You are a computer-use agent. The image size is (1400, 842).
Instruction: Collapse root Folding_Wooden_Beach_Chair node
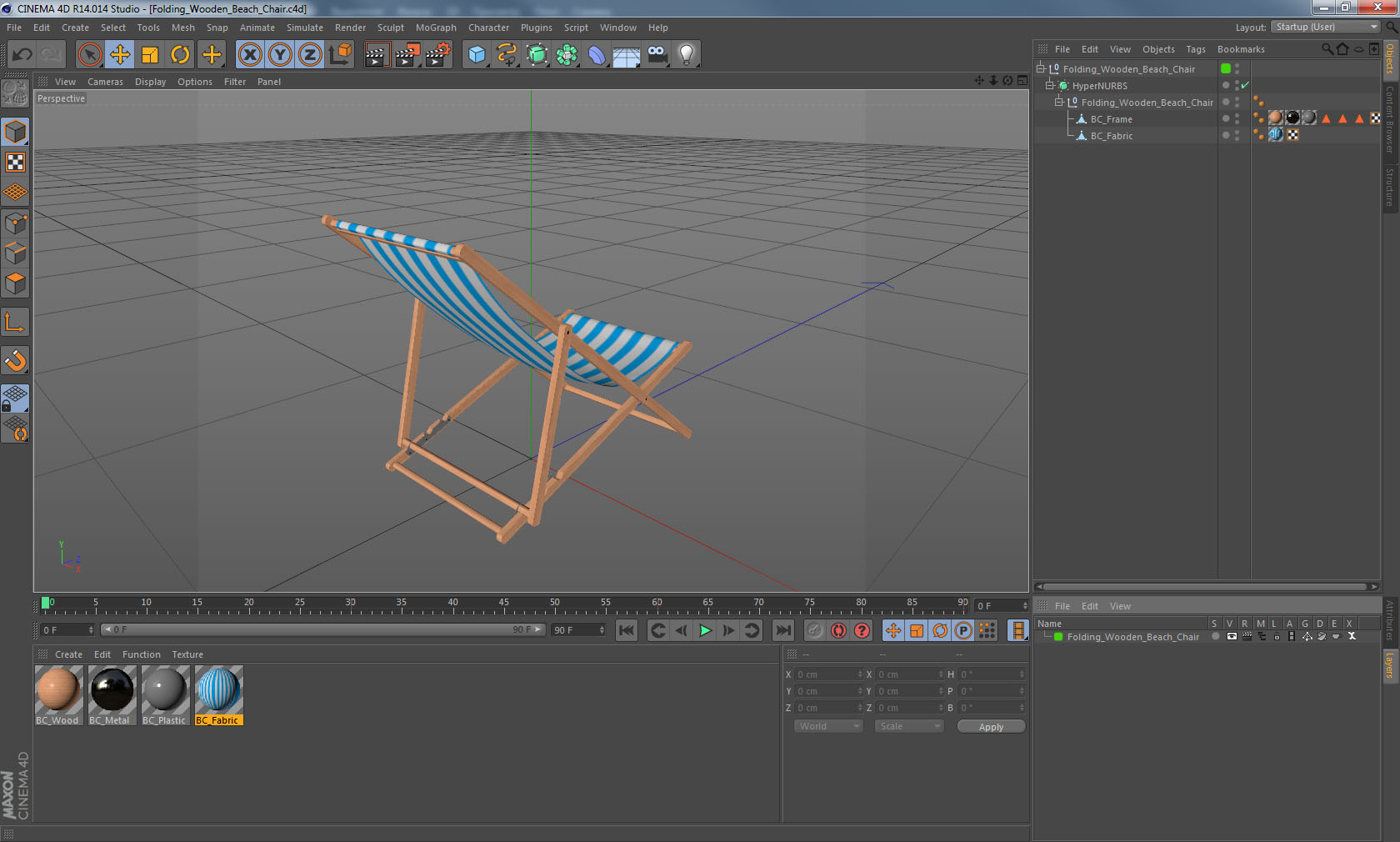(1041, 69)
